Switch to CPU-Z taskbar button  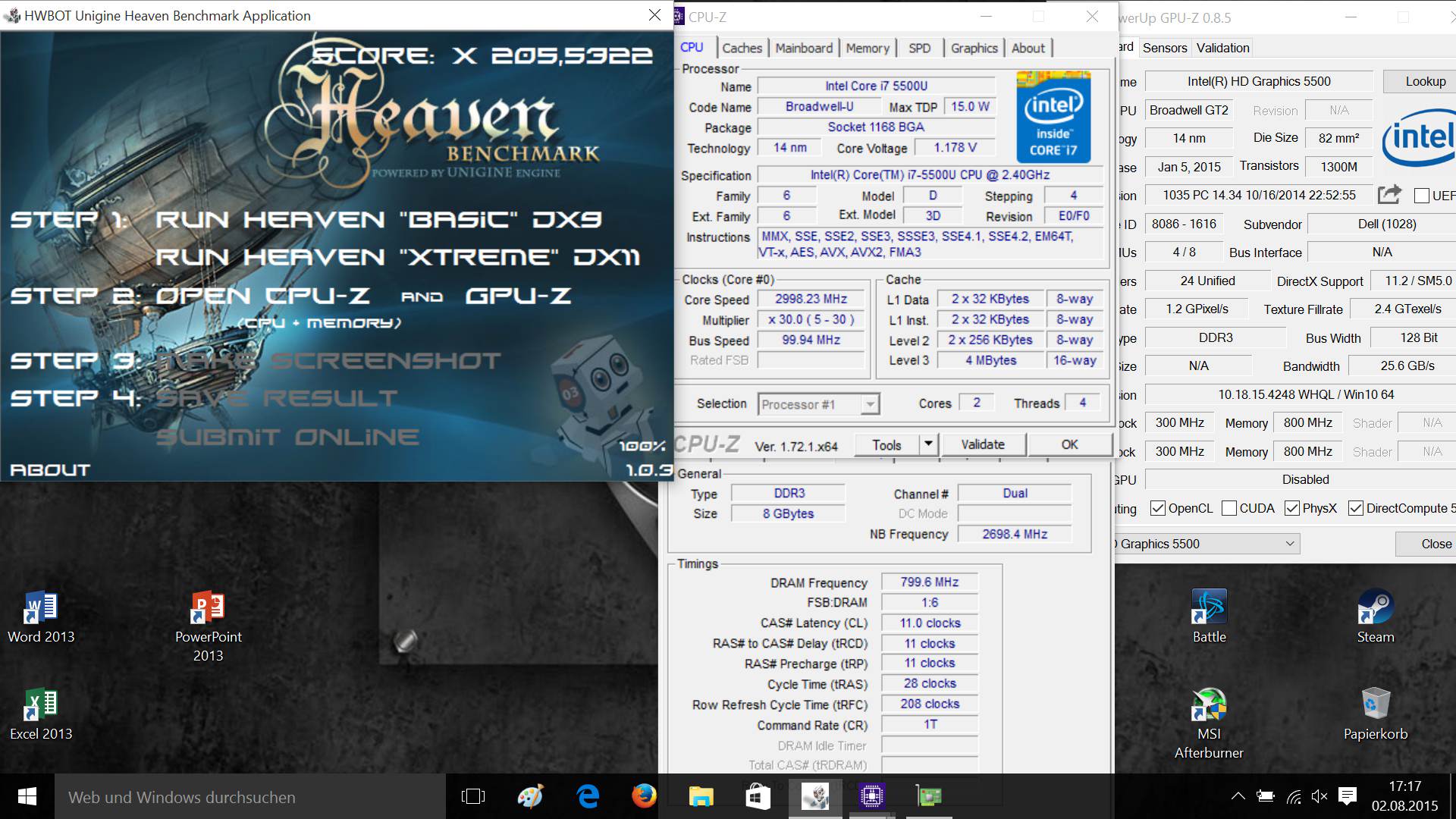pos(872,796)
